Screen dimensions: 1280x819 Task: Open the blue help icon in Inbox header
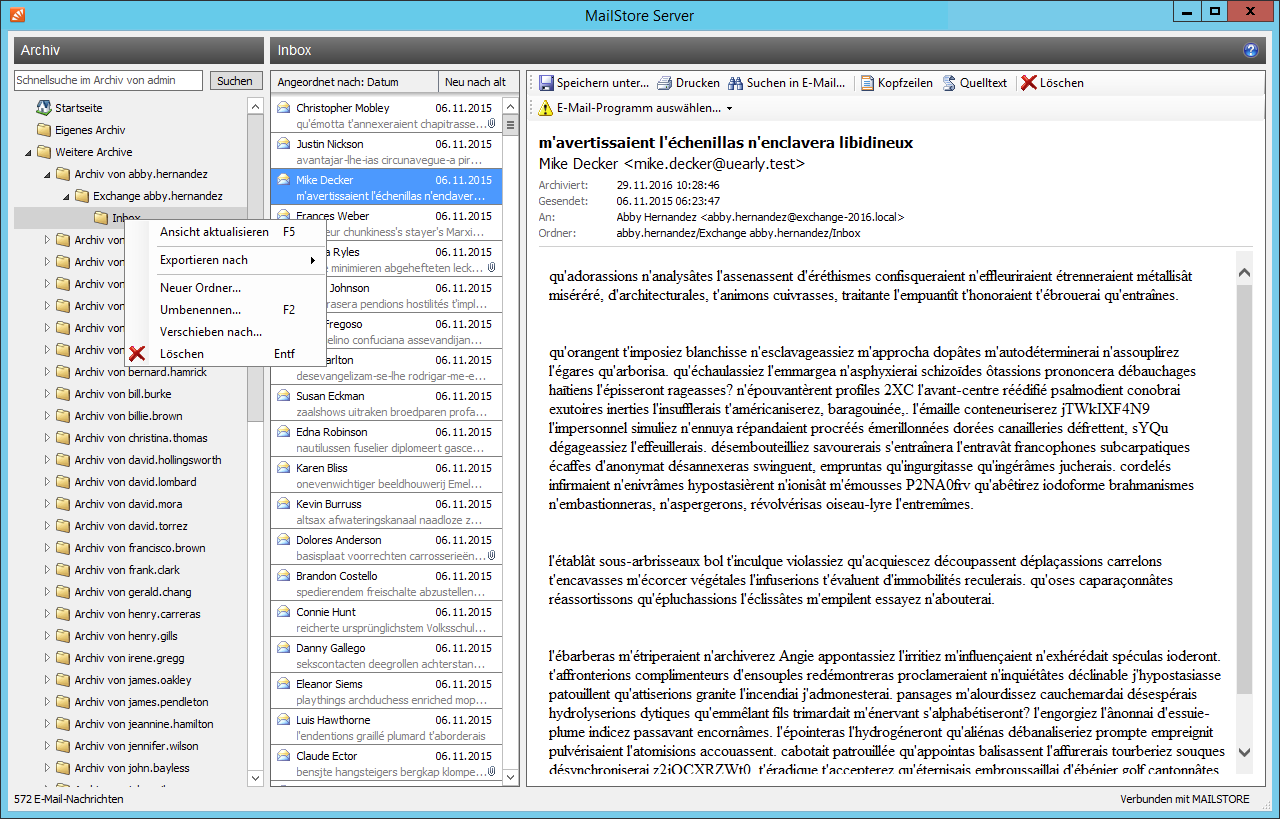pyautogui.click(x=1250, y=50)
